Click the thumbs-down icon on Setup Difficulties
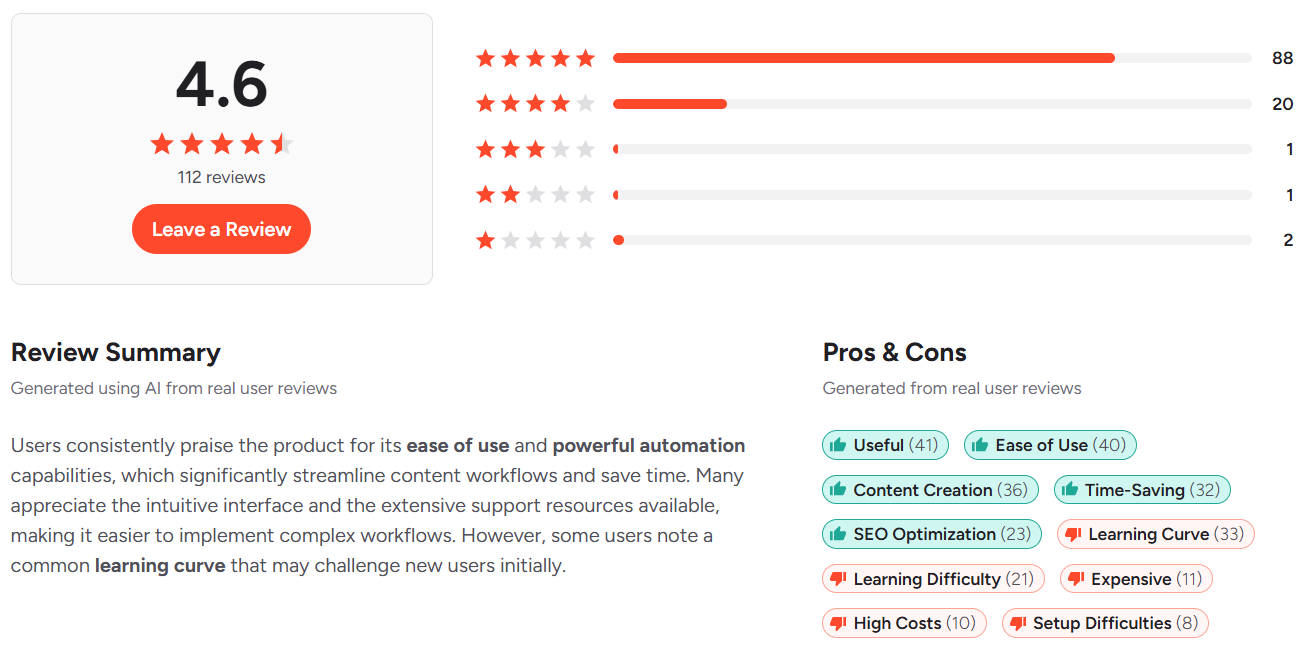 point(1019,622)
